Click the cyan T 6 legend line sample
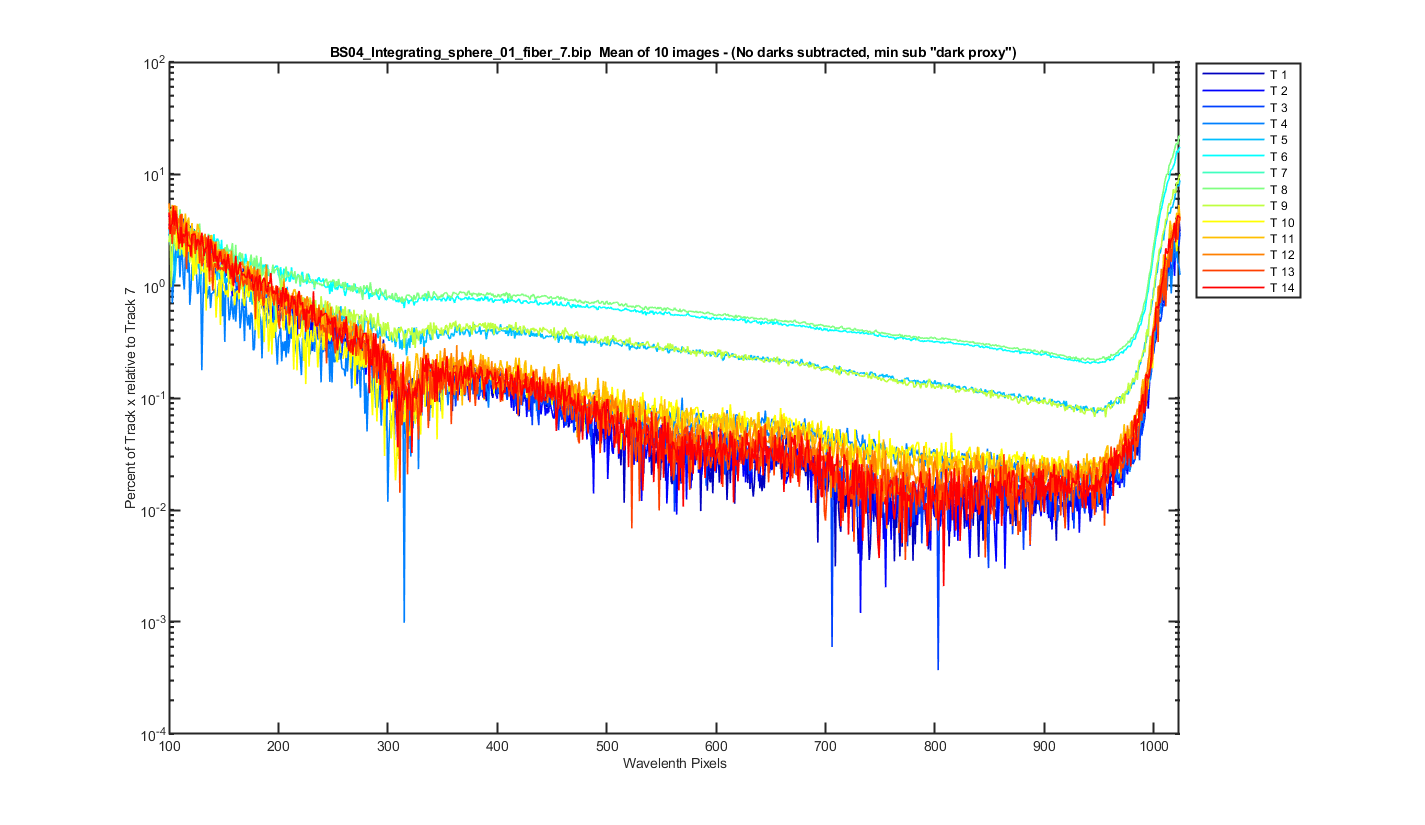Image resolution: width=1425 pixels, height=825 pixels. click(x=1233, y=157)
